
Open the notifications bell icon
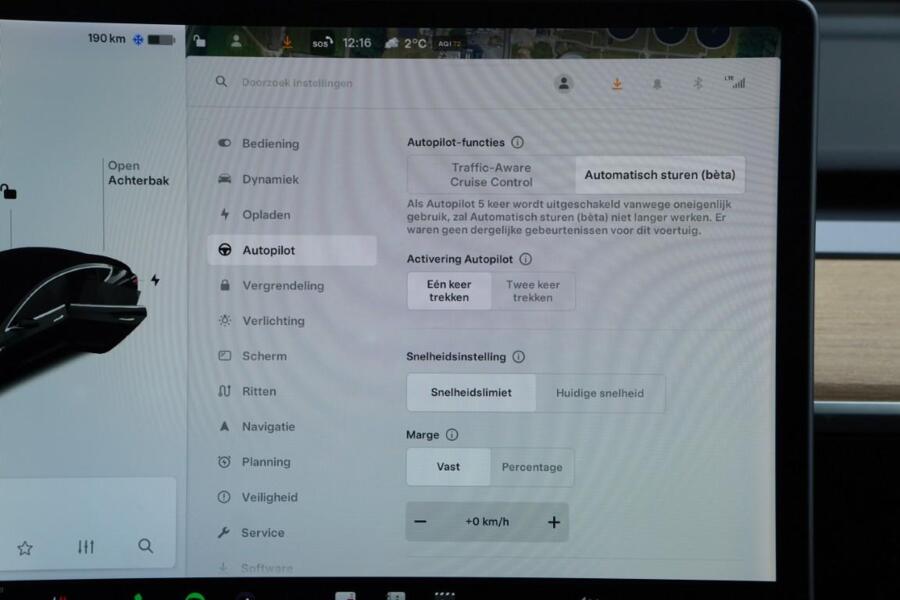[x=657, y=84]
